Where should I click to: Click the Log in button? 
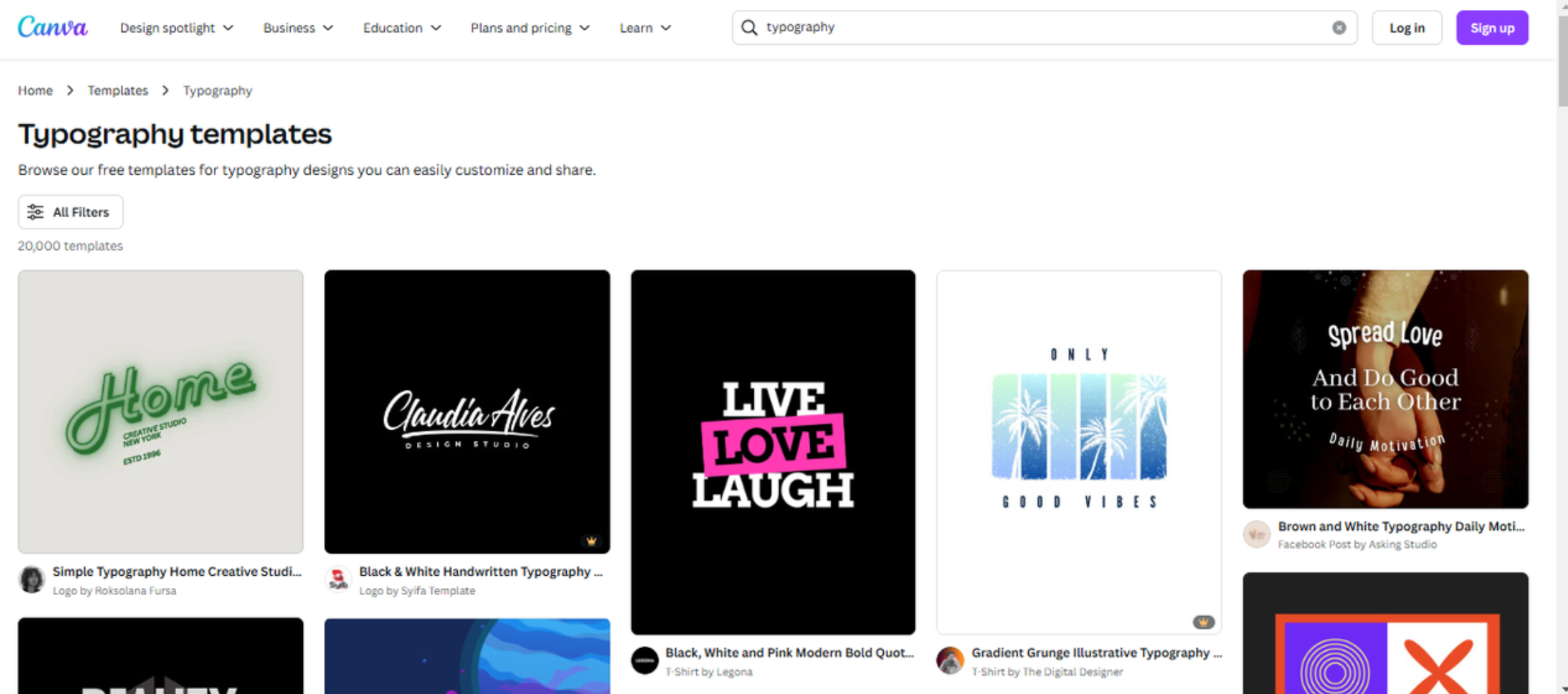point(1407,28)
